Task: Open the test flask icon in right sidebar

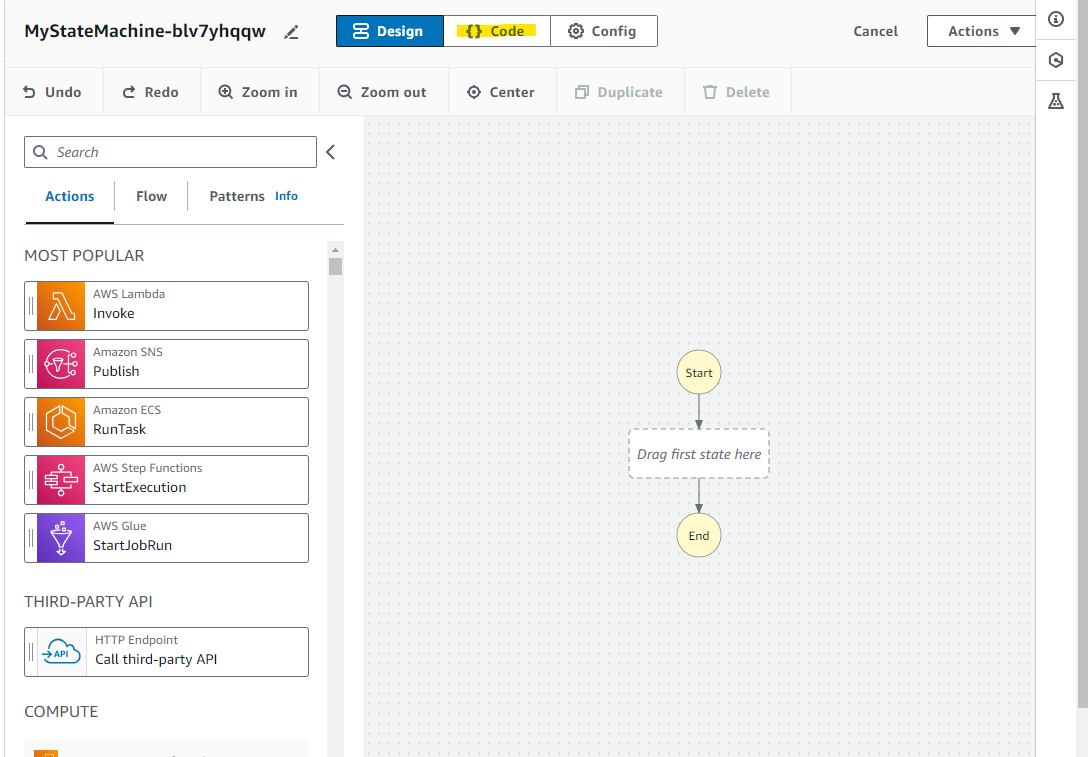Action: click(x=1056, y=101)
